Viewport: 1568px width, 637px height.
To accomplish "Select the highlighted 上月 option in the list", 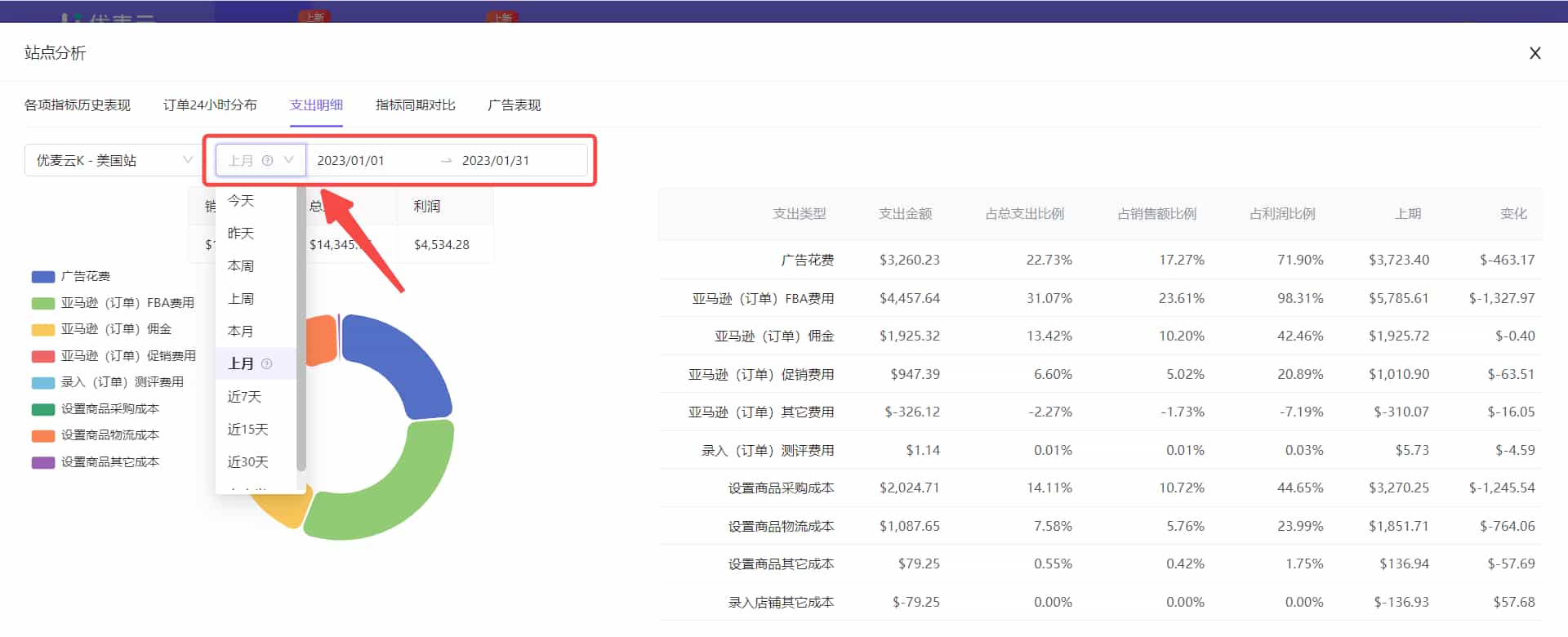I will [x=256, y=364].
